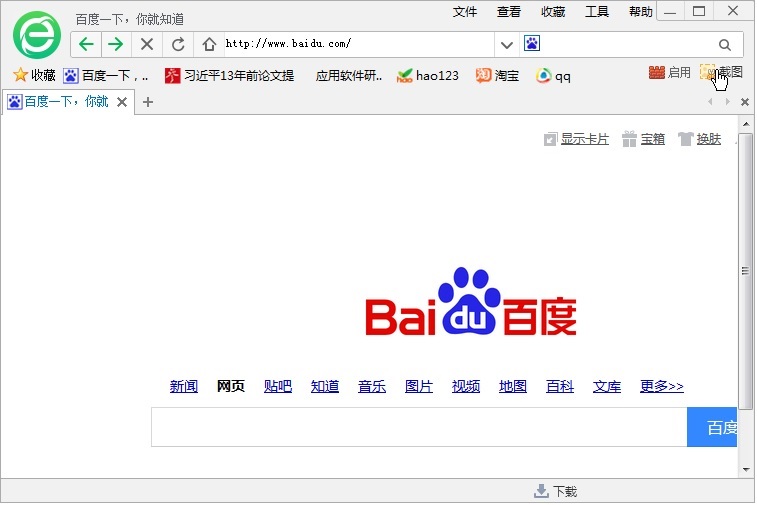Open the 淘宝 bookmark
The image size is (757, 505).
point(497,76)
